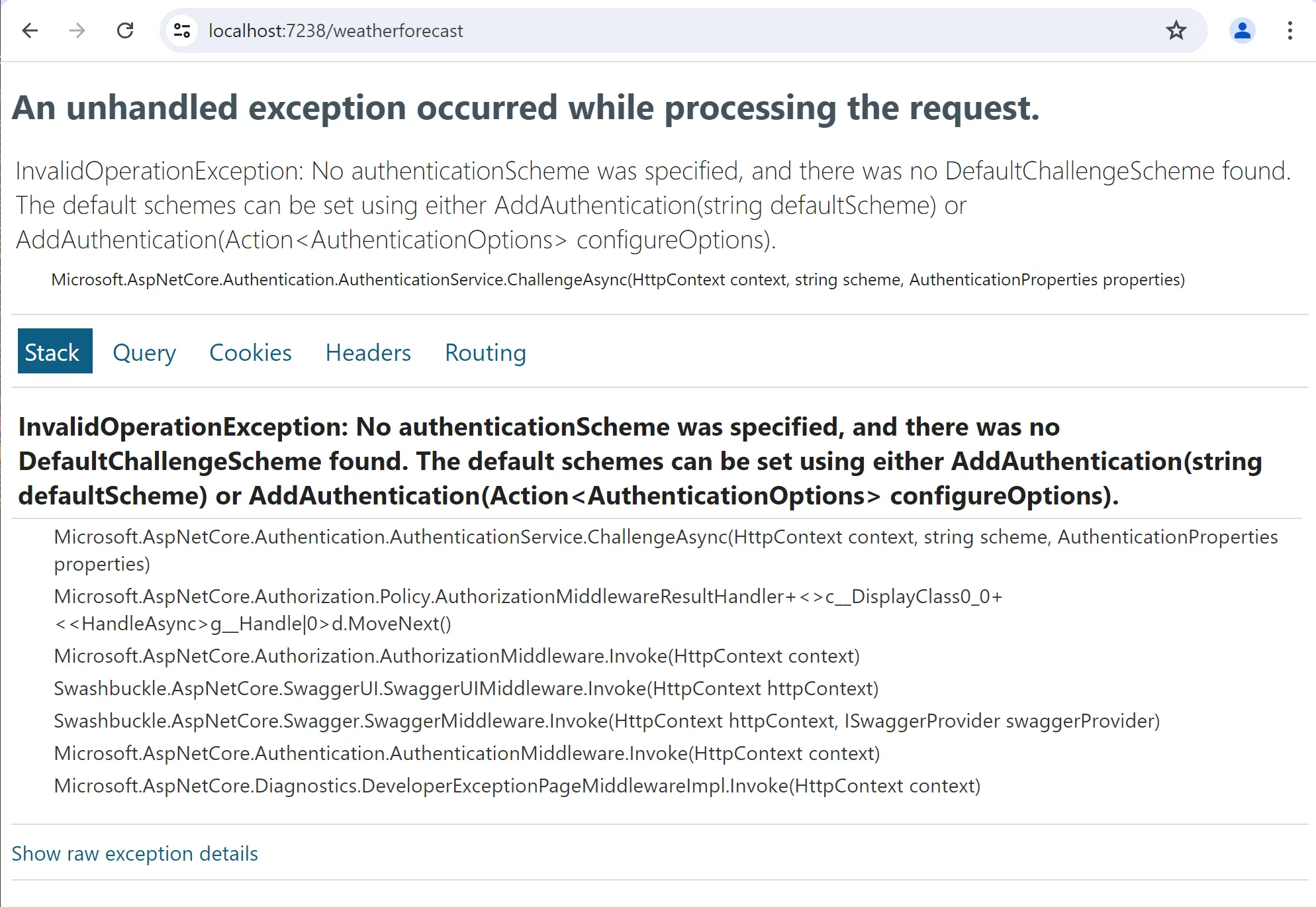Image resolution: width=1316 pixels, height=907 pixels.
Task: Expand AuthorizationMiddlewareResultHandler stack frame
Action: tap(528, 597)
